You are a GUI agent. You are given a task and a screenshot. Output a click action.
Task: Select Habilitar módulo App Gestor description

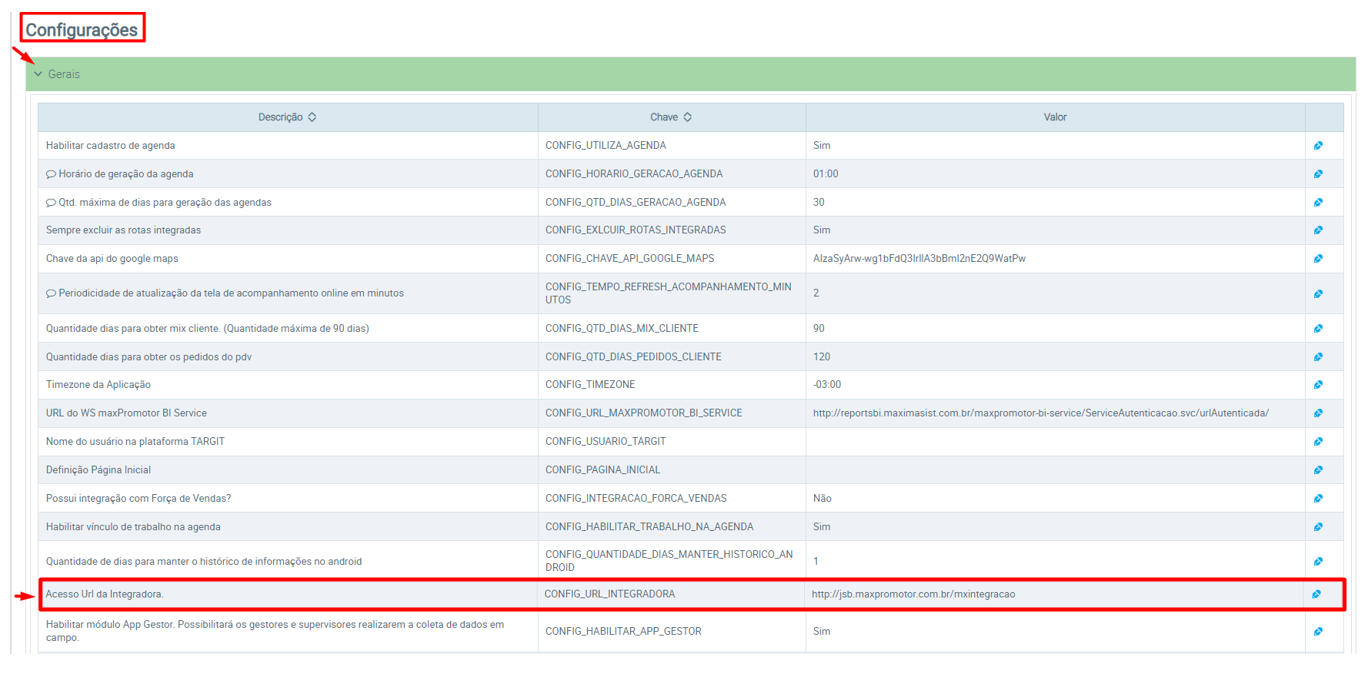click(x=275, y=631)
